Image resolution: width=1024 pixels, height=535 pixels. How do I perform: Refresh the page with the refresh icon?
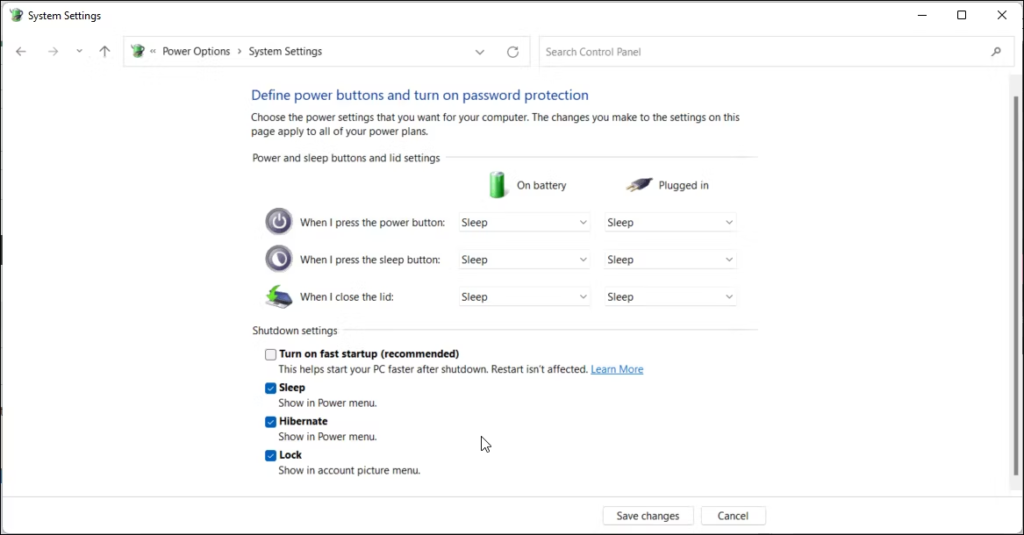513,52
